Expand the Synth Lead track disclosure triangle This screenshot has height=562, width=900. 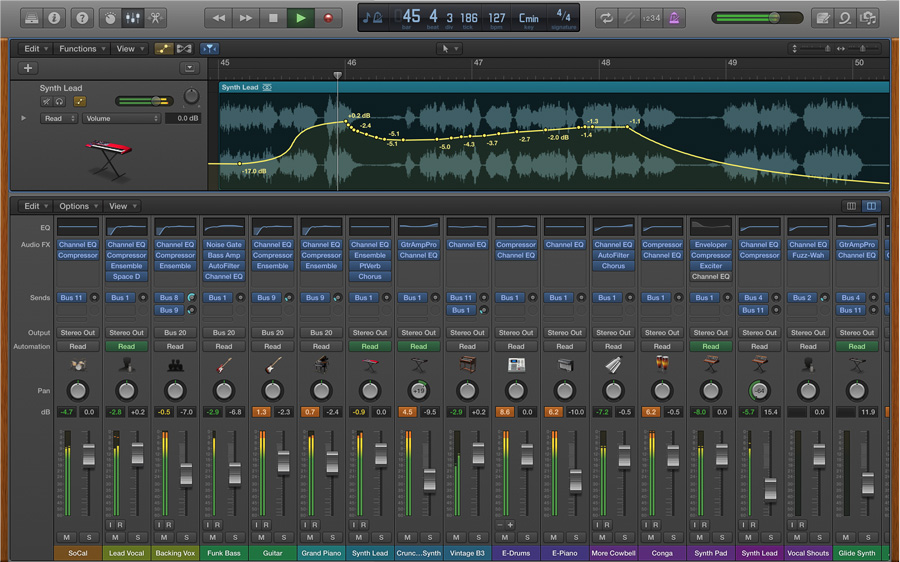click(x=24, y=118)
